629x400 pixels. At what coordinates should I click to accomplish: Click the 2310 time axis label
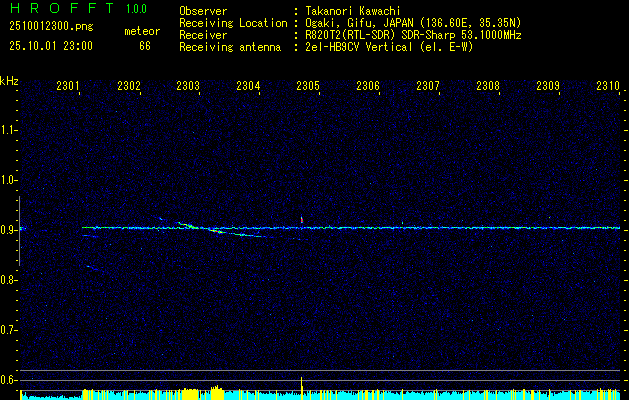coord(608,85)
